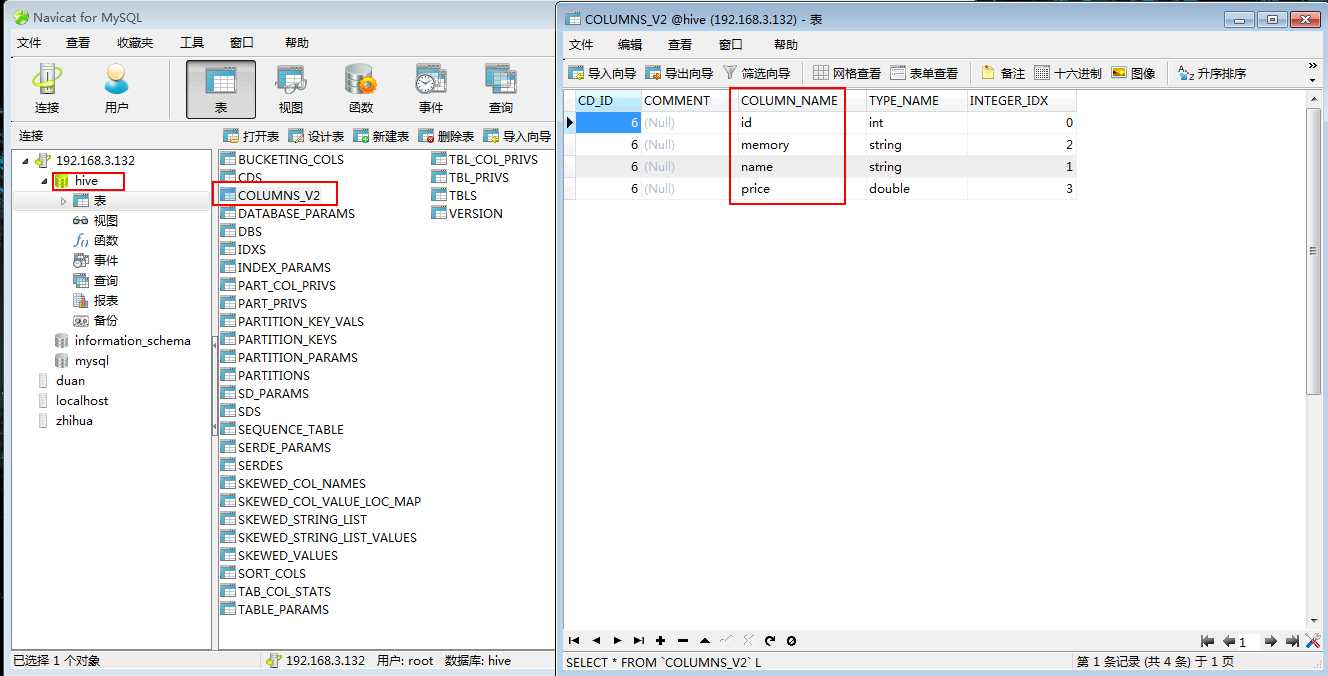Click 新建表 (New Table) button
This screenshot has width=1328, height=676.
click(381, 136)
